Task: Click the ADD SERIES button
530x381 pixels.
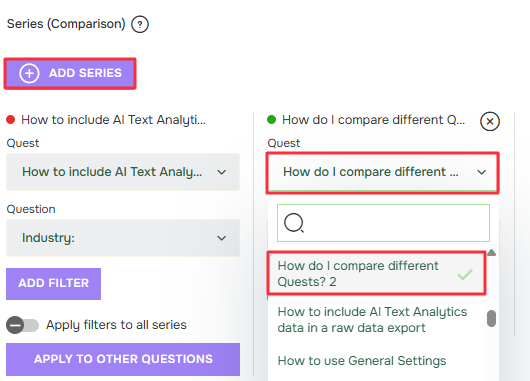Action: (70, 73)
